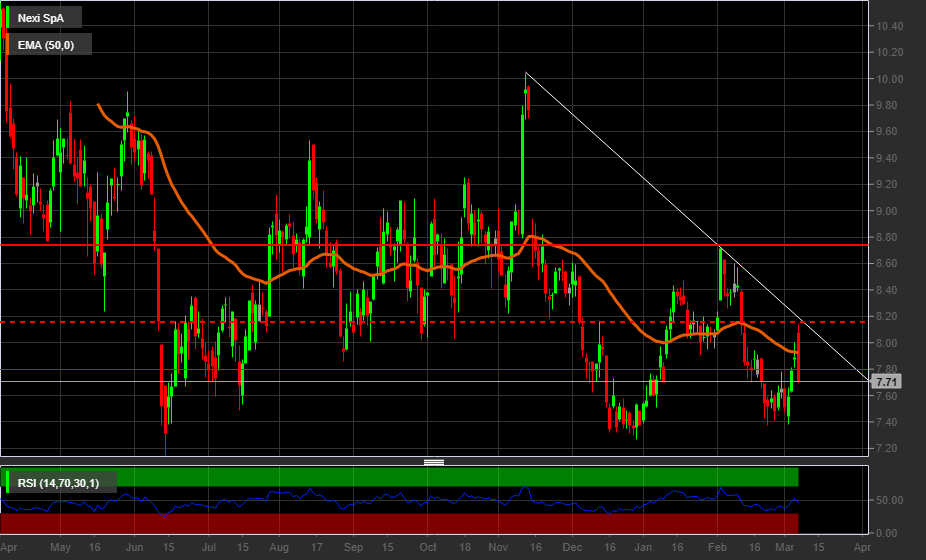Click the 8.40 price axis label
The width and height of the screenshot is (926, 560).
coord(889,290)
